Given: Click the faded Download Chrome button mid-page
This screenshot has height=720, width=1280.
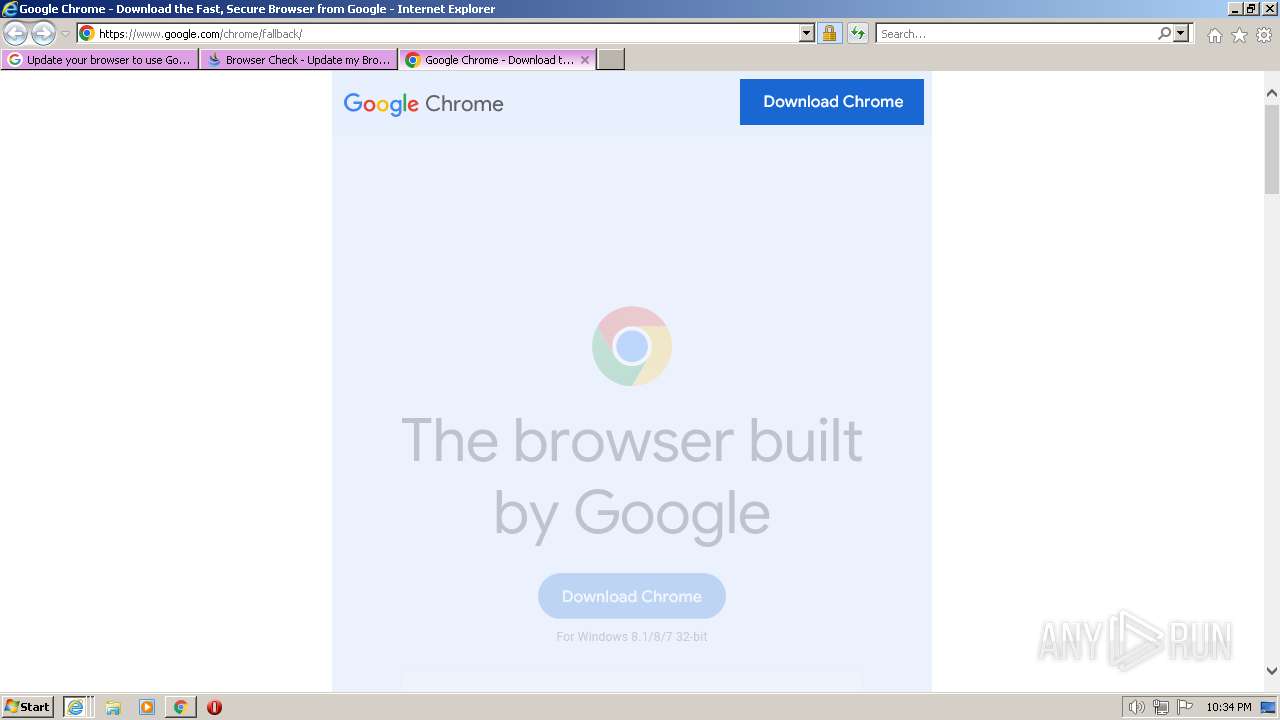Looking at the screenshot, I should [632, 596].
